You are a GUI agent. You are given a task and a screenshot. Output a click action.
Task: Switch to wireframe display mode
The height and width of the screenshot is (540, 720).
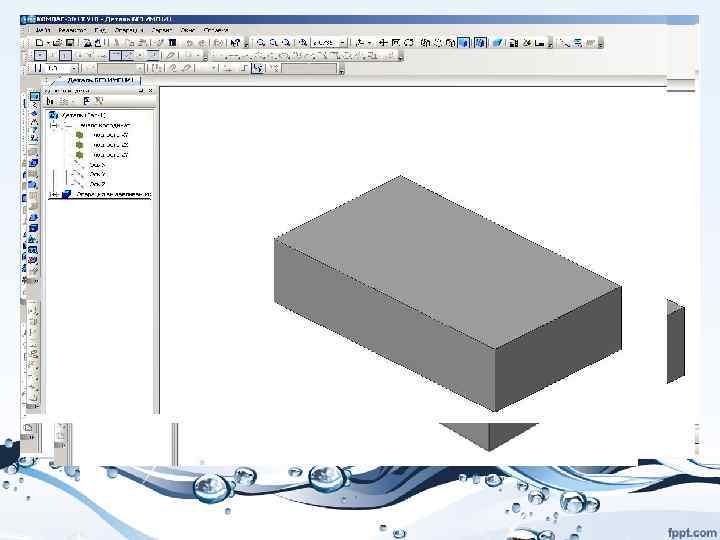click(425, 43)
